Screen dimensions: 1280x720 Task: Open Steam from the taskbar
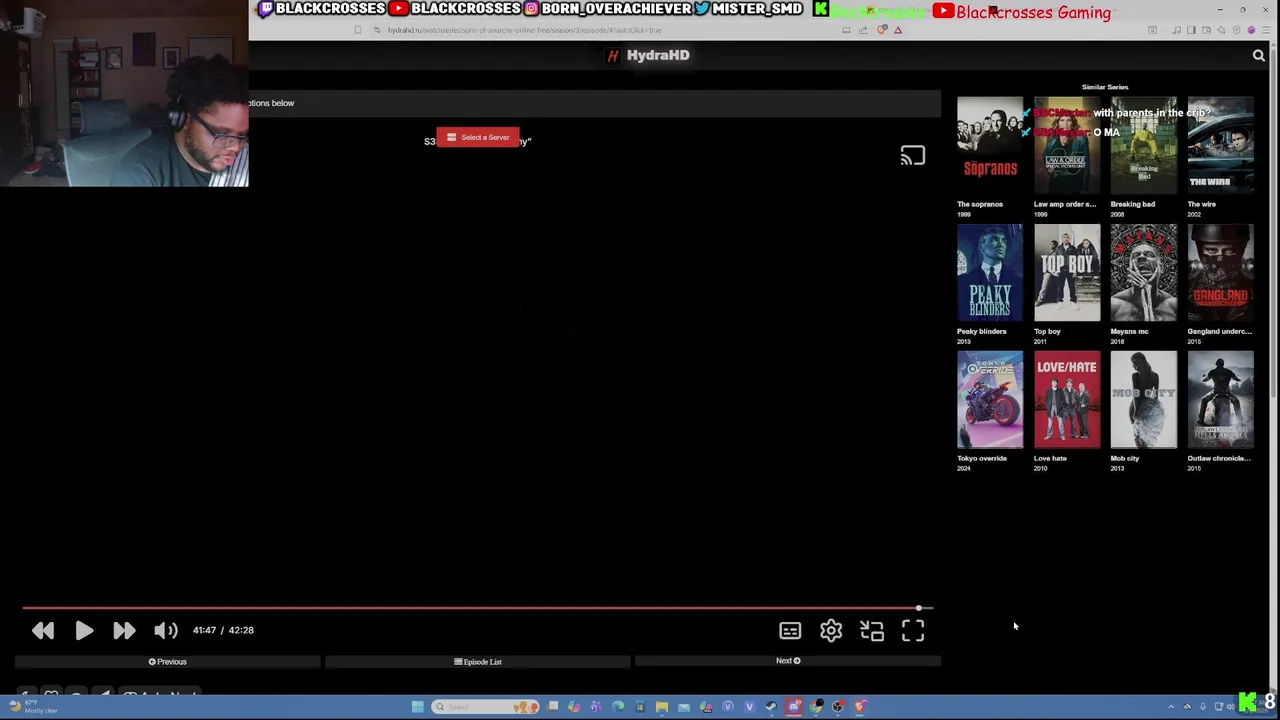pos(771,707)
